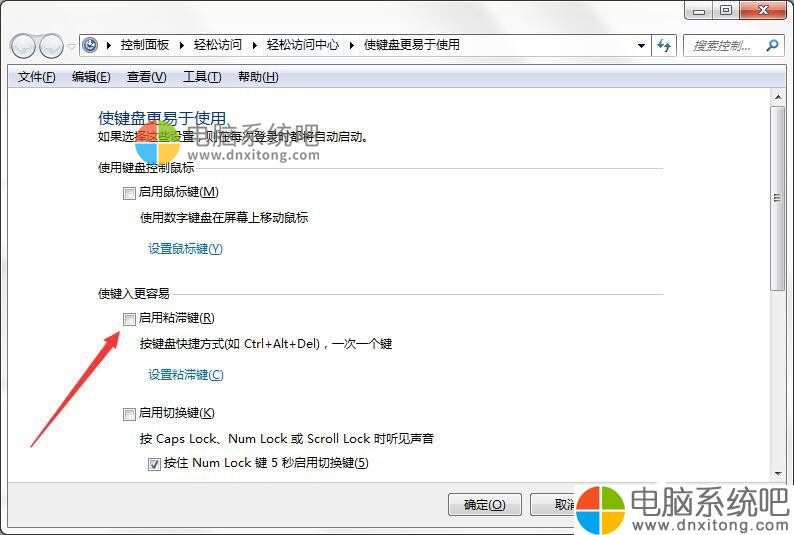Open the 工具(T) menu
The width and height of the screenshot is (794, 535).
point(202,77)
